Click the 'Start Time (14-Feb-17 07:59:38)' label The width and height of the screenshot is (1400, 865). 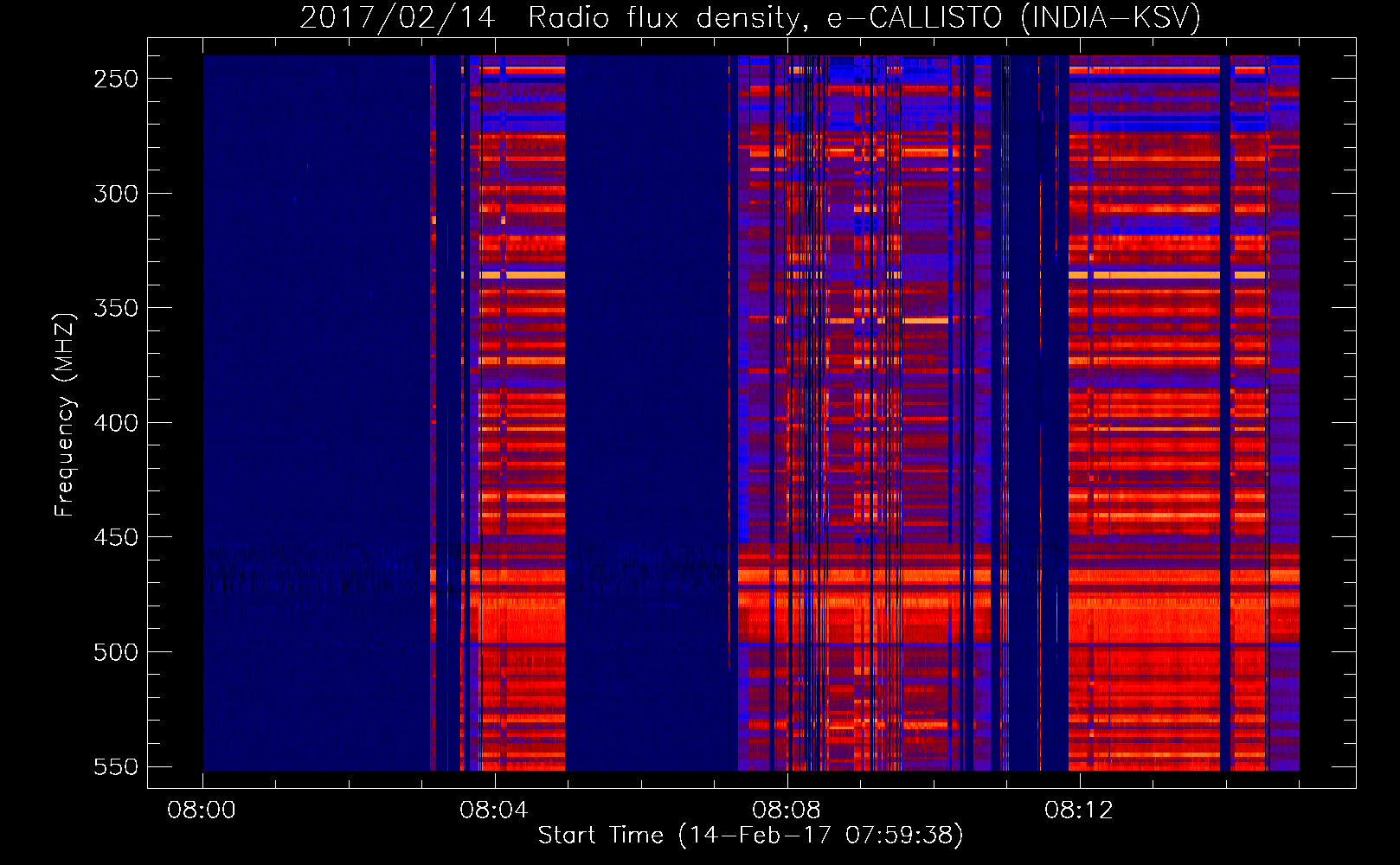point(750,836)
